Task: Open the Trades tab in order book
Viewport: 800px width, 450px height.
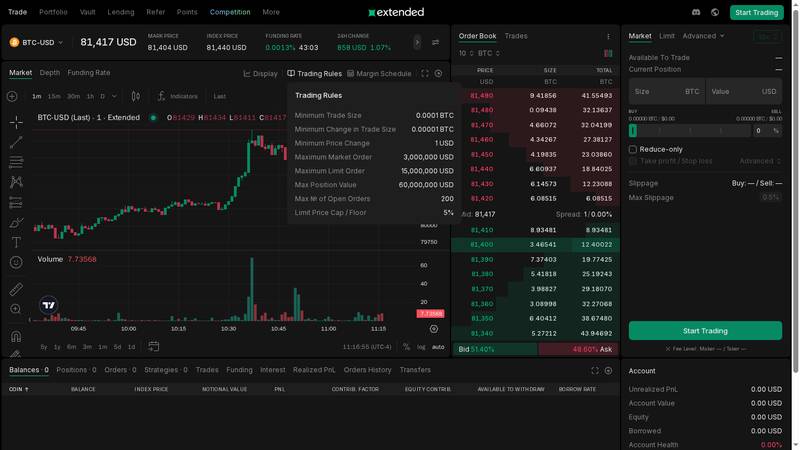Action: [516, 36]
